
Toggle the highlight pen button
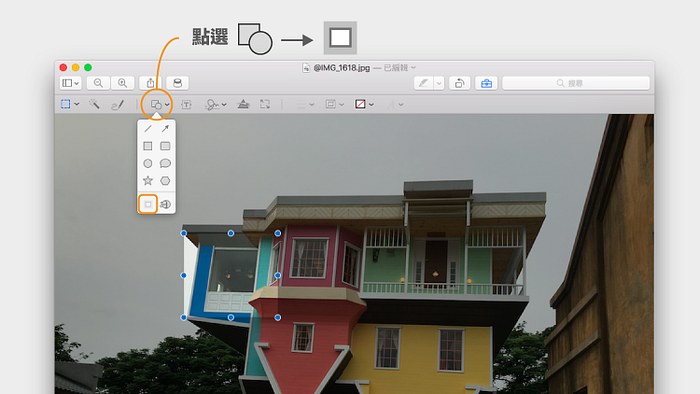click(423, 83)
